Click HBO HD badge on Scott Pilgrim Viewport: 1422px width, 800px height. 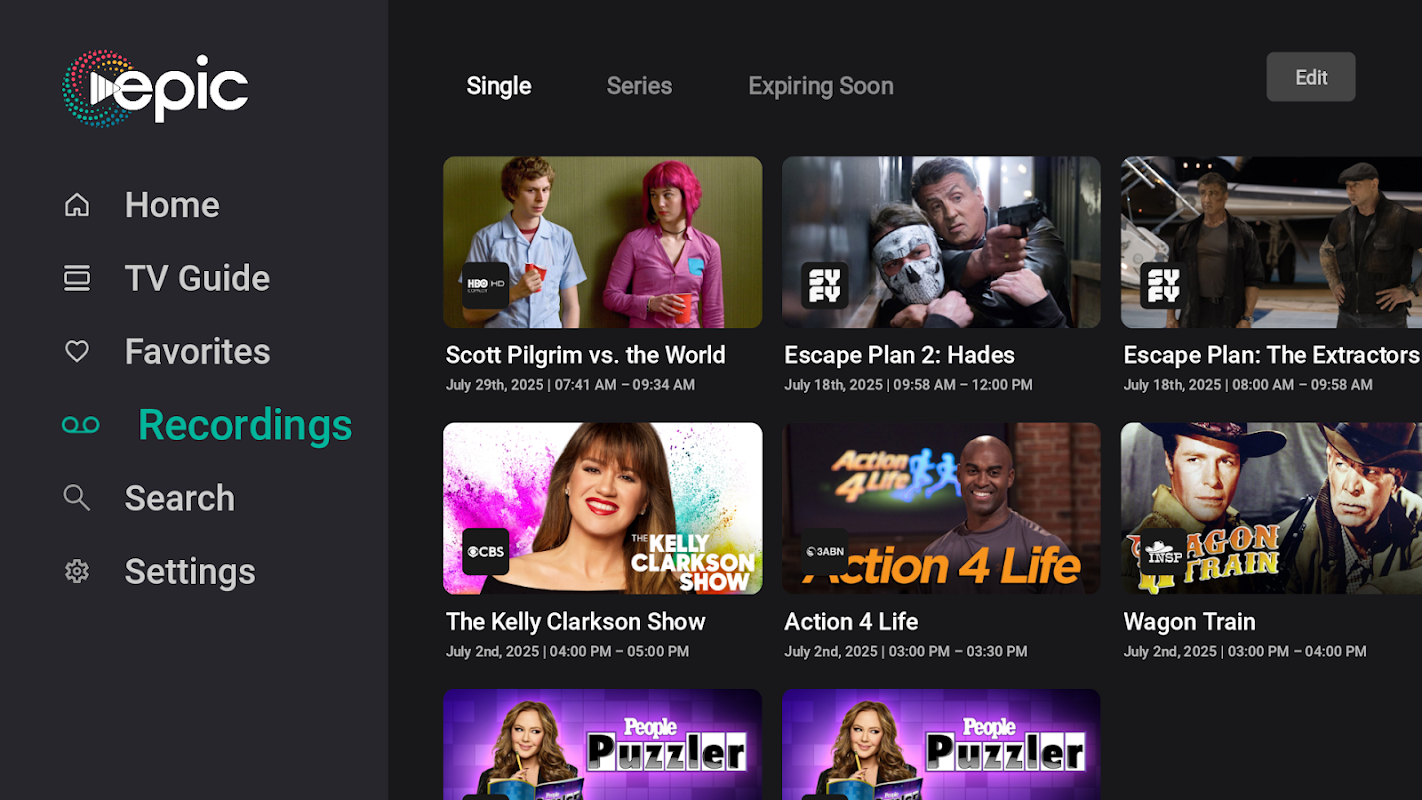[486, 285]
